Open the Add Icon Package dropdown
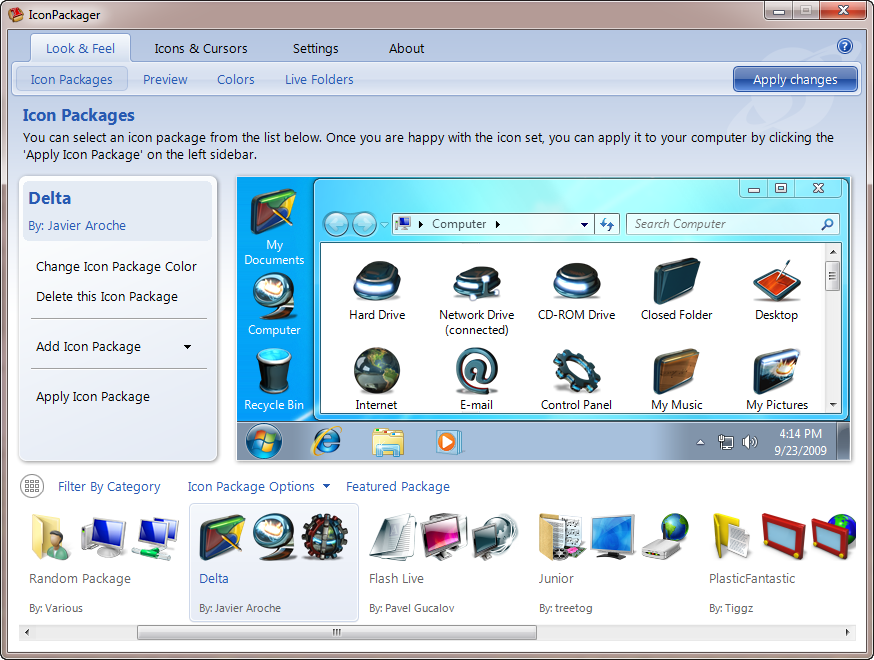Image resolution: width=874 pixels, height=660 pixels. point(187,347)
